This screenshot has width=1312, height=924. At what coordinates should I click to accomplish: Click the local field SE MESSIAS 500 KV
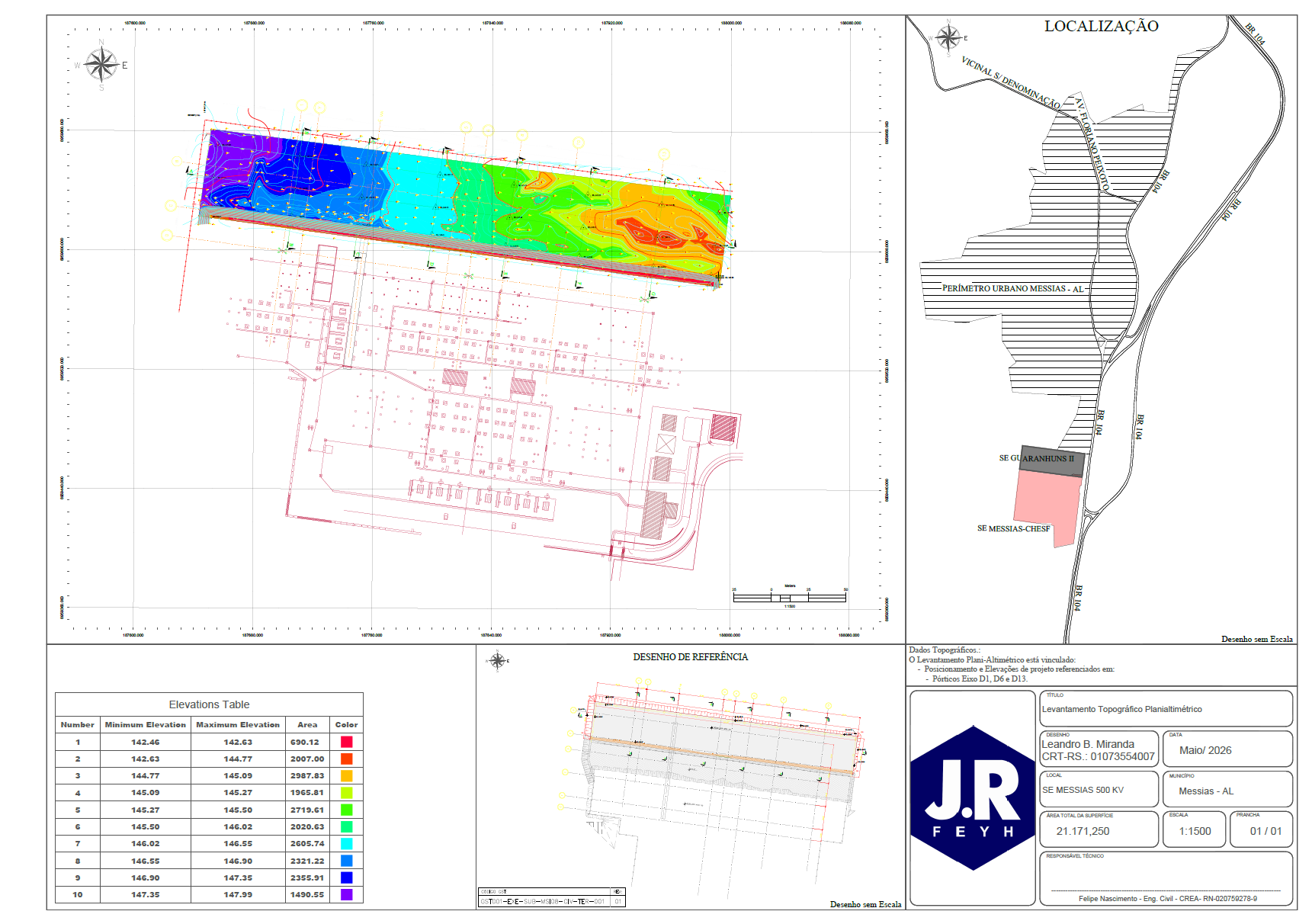1083,790
